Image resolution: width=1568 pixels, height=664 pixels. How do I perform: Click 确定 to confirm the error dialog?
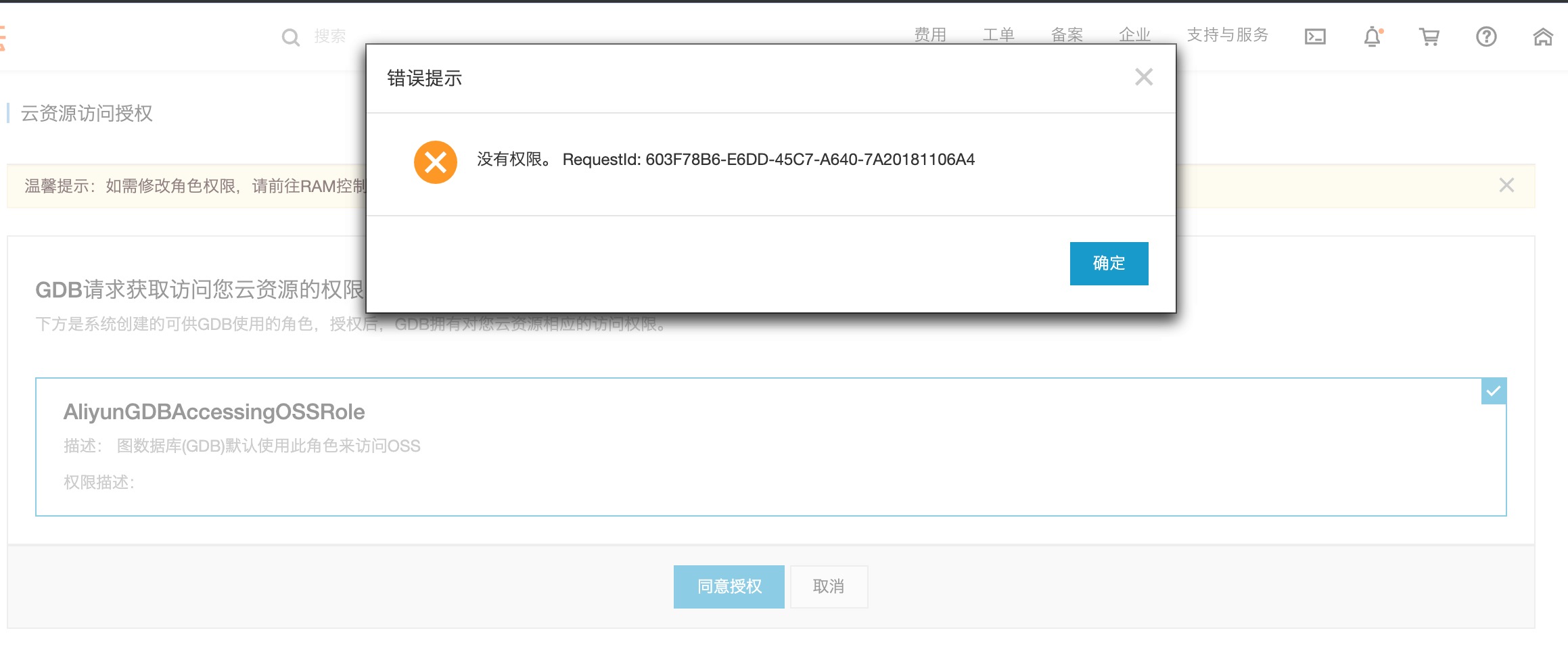click(1109, 264)
